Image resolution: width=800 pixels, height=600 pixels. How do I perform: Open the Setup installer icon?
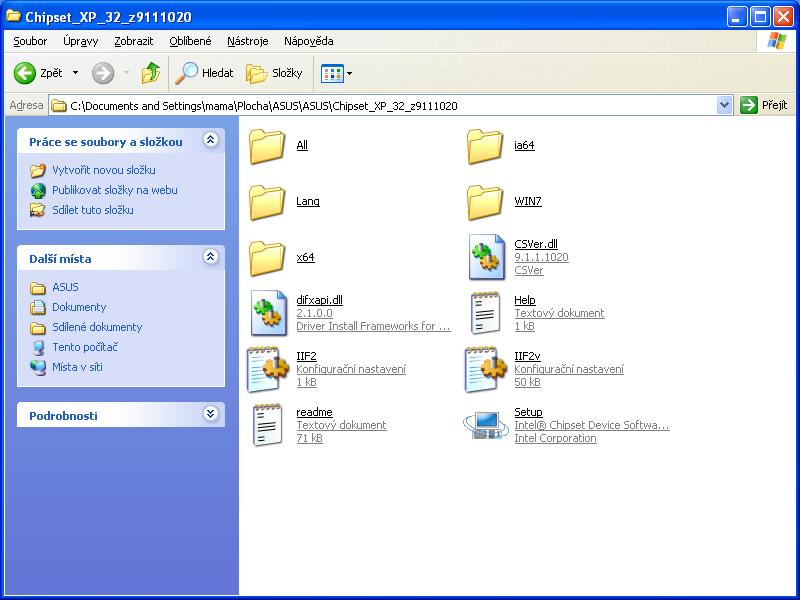coord(485,425)
